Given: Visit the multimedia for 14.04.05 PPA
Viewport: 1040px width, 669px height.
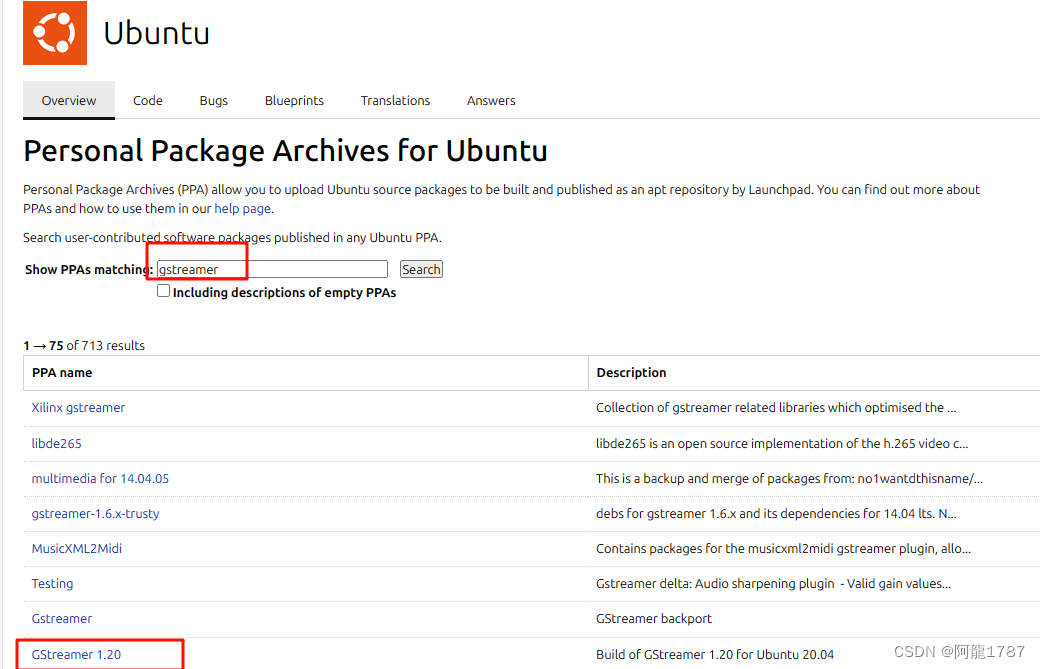Looking at the screenshot, I should click(100, 479).
